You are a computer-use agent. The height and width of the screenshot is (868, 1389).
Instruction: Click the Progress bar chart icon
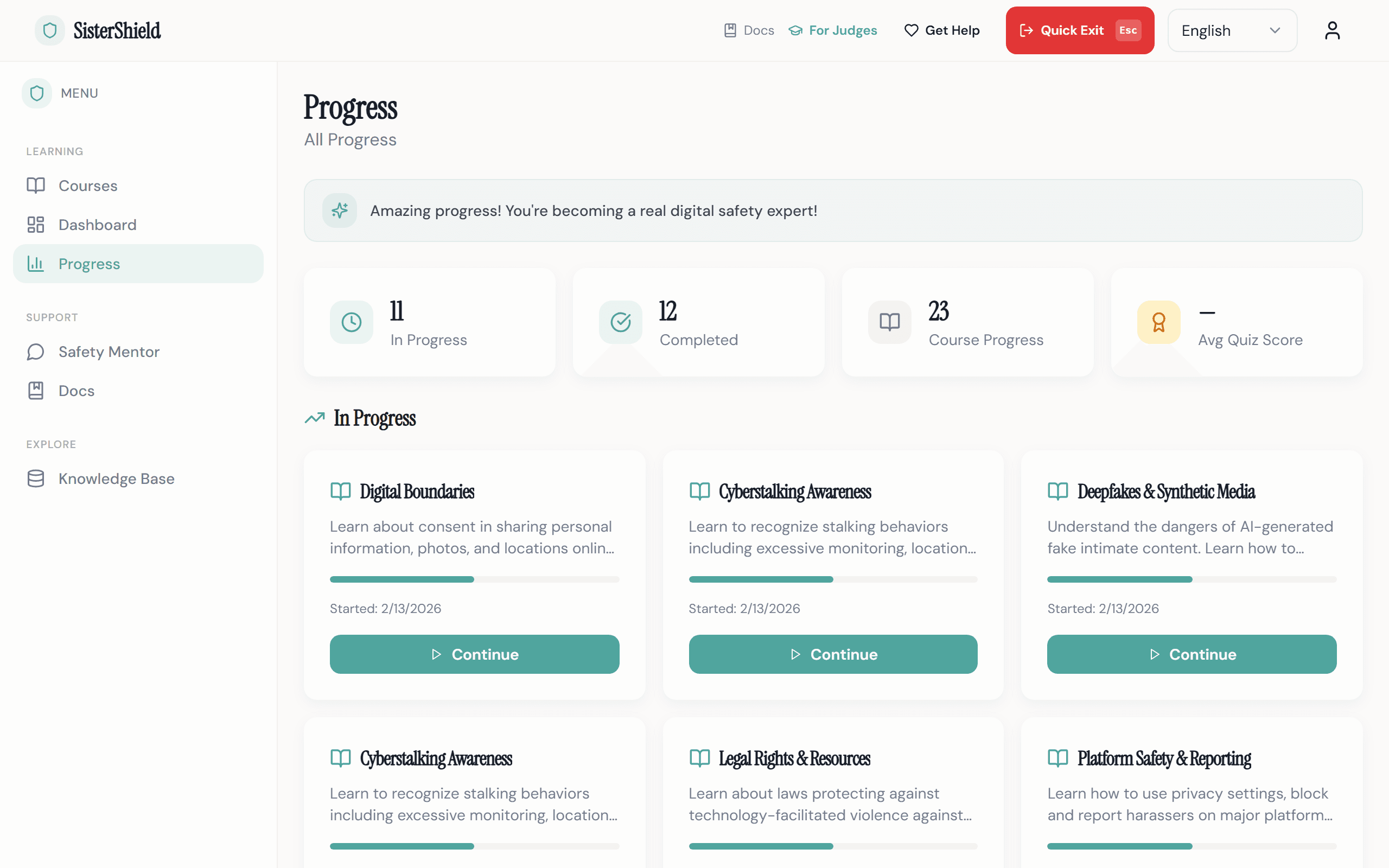36,264
